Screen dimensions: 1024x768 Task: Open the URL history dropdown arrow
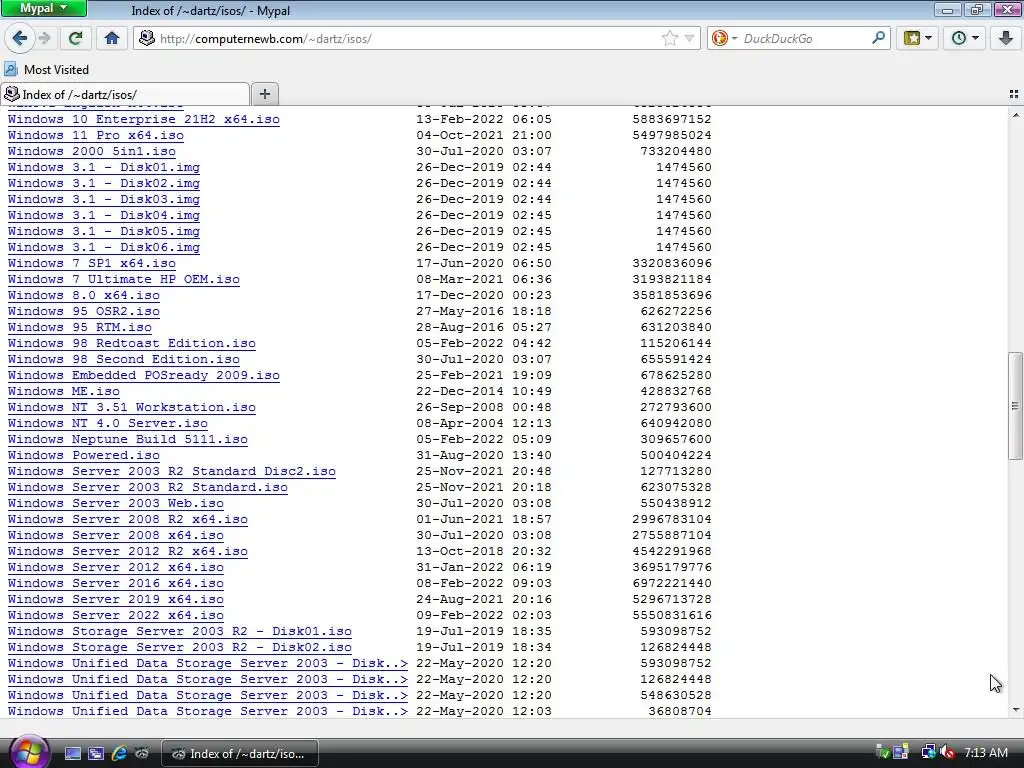pos(689,39)
